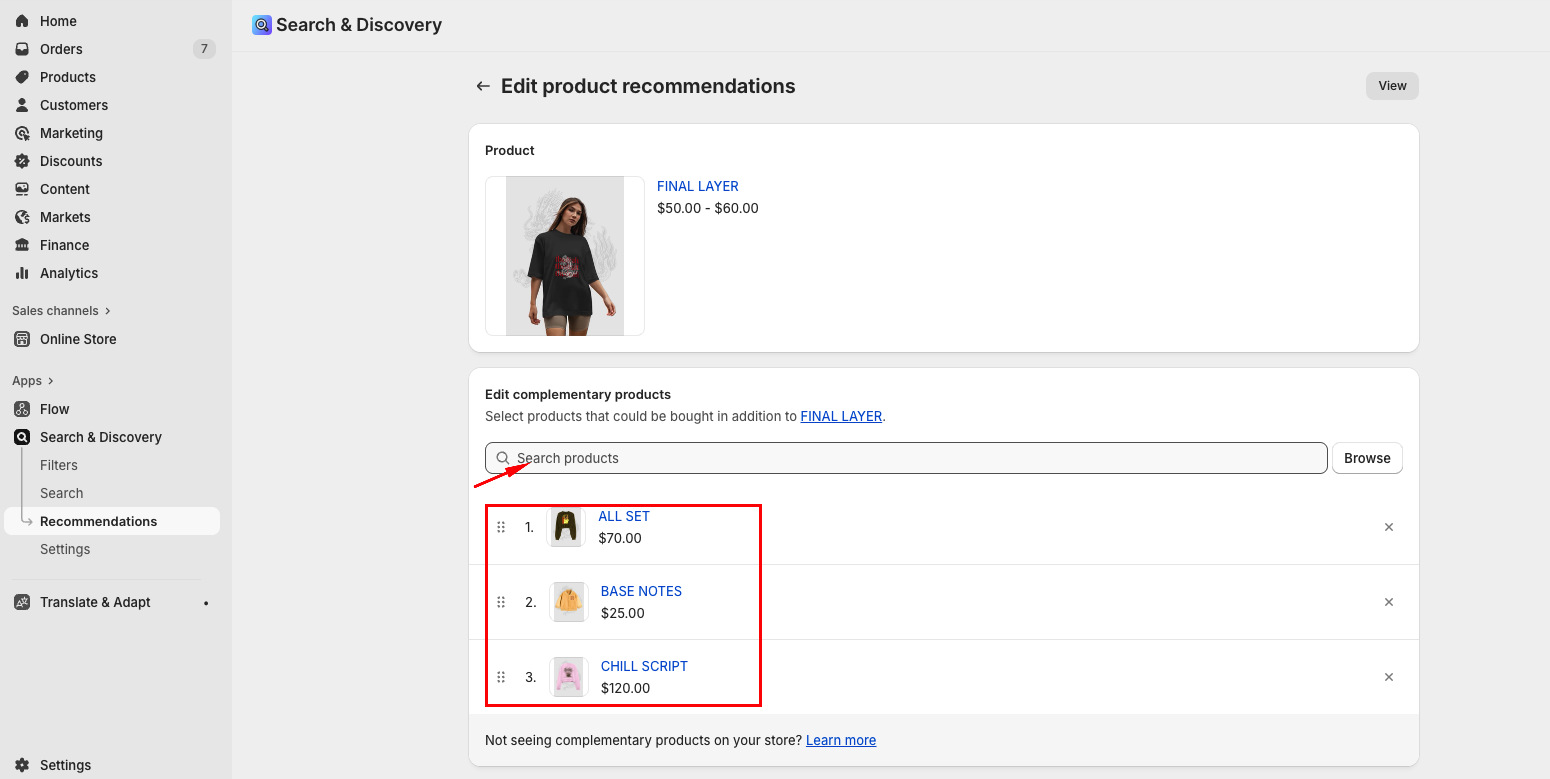Open the CHILL SCRIPT product link
This screenshot has height=779, width=1550.
(x=644, y=666)
